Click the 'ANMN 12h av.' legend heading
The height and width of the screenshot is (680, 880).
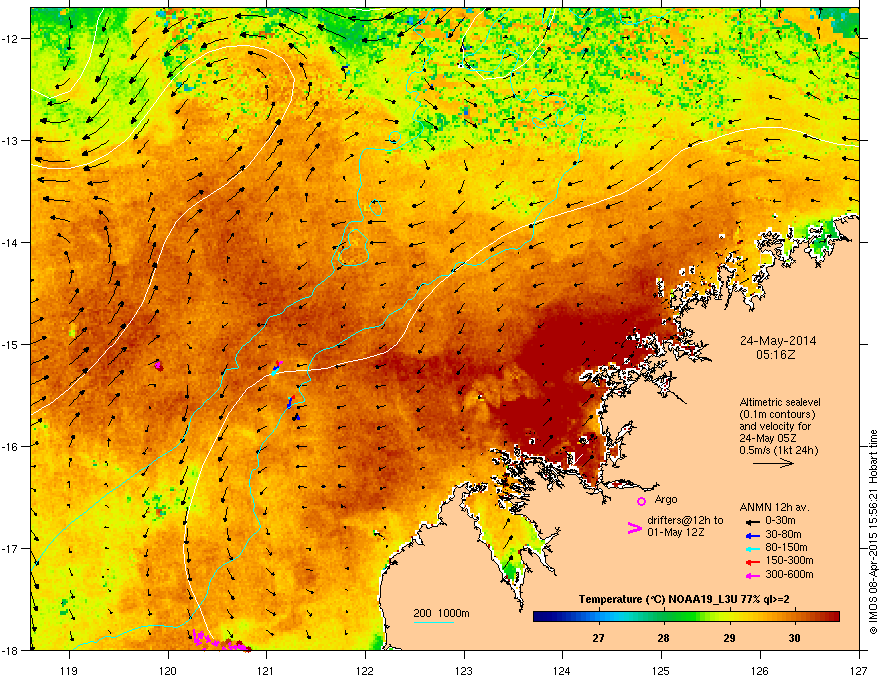774,507
